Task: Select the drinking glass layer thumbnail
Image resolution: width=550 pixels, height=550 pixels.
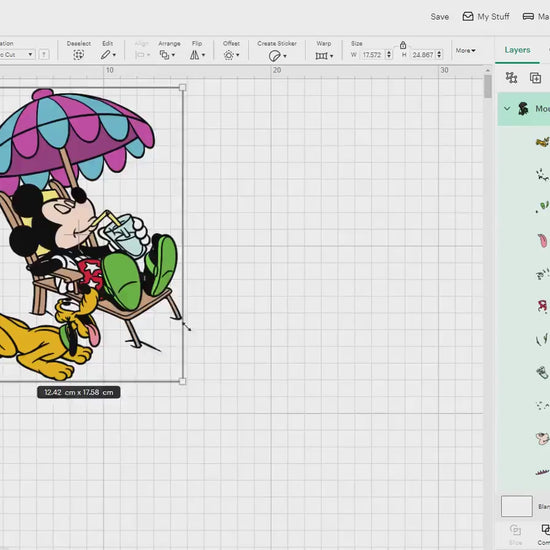Action: coord(543,372)
